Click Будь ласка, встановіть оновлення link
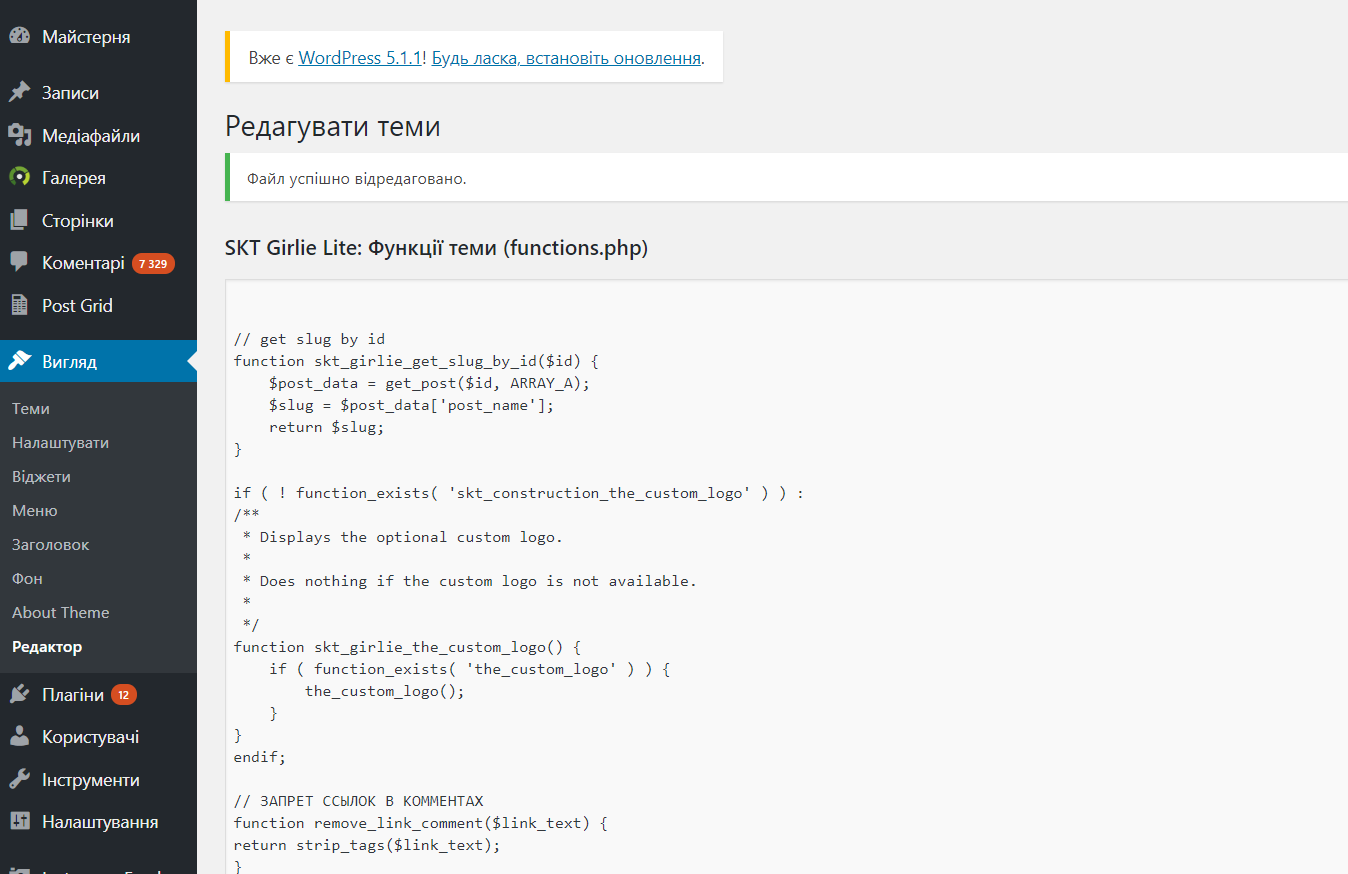This screenshot has height=874, width=1348. point(566,58)
